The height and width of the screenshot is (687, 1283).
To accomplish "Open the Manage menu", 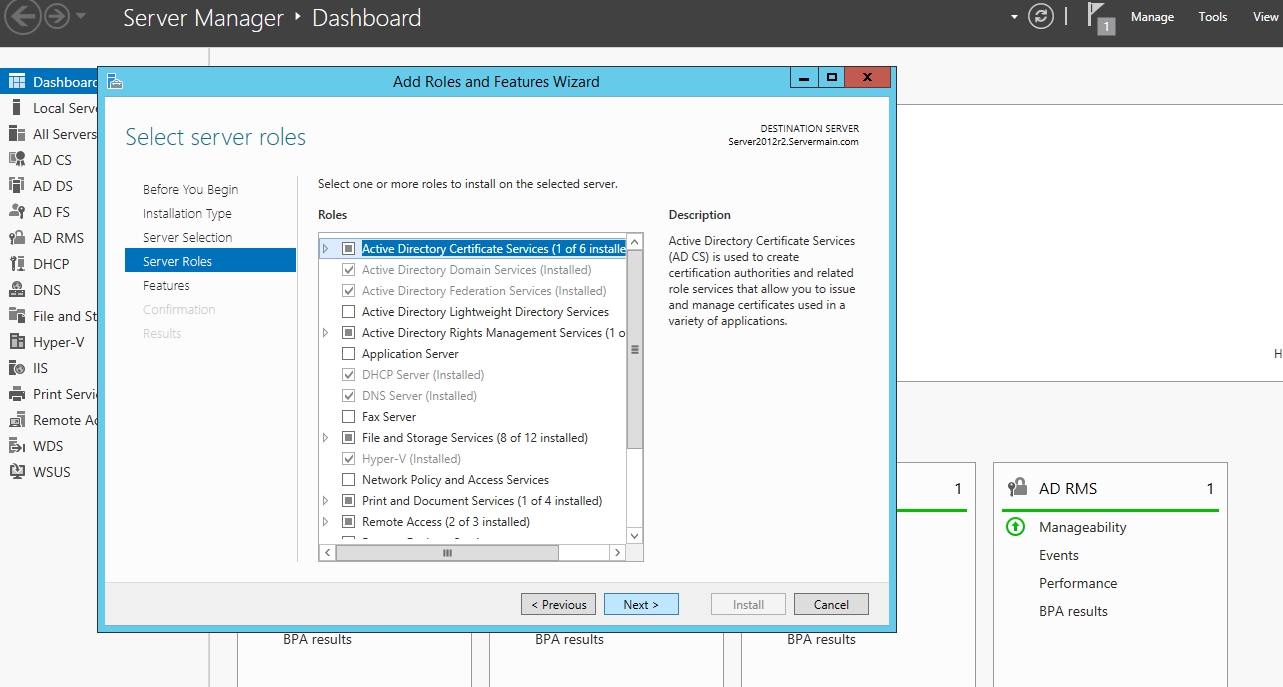I will [x=1152, y=17].
